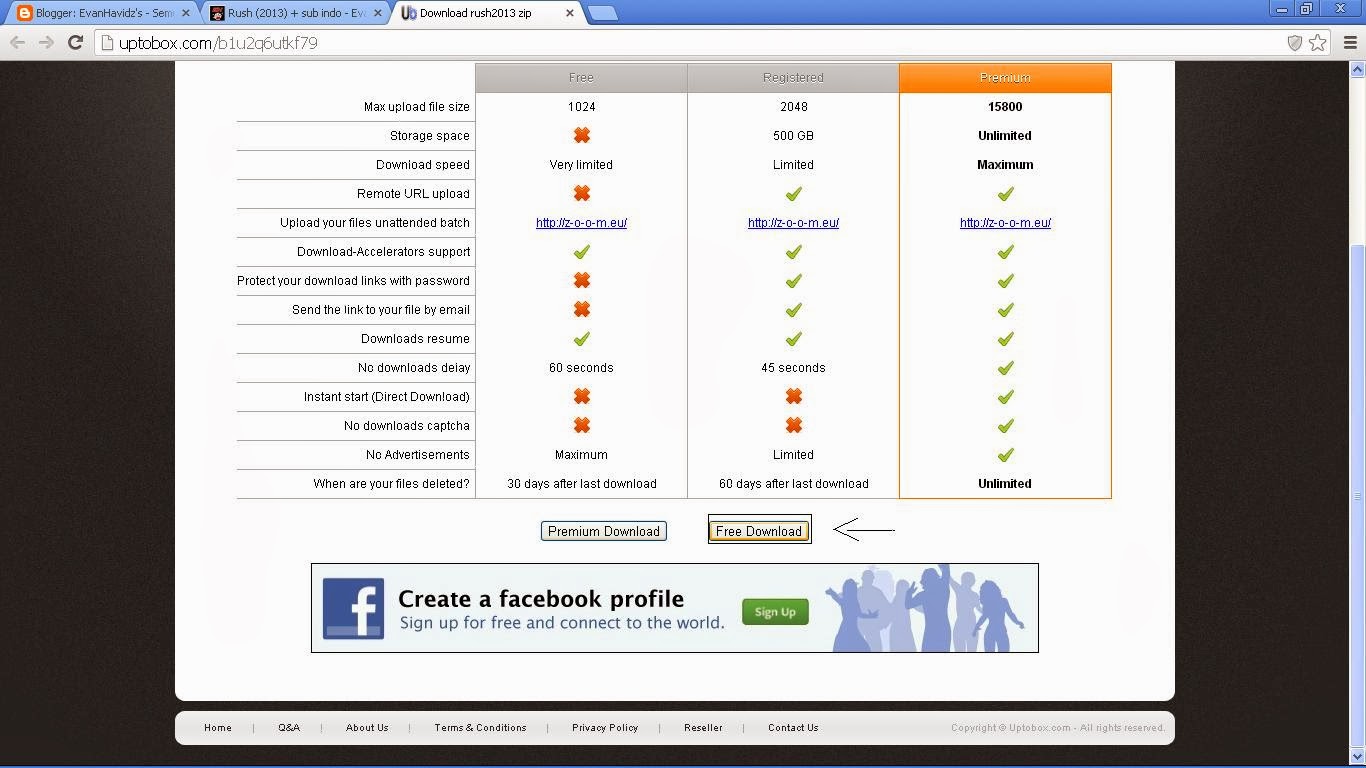Click the Free column header
Image resolution: width=1366 pixels, height=768 pixels.
tap(581, 77)
